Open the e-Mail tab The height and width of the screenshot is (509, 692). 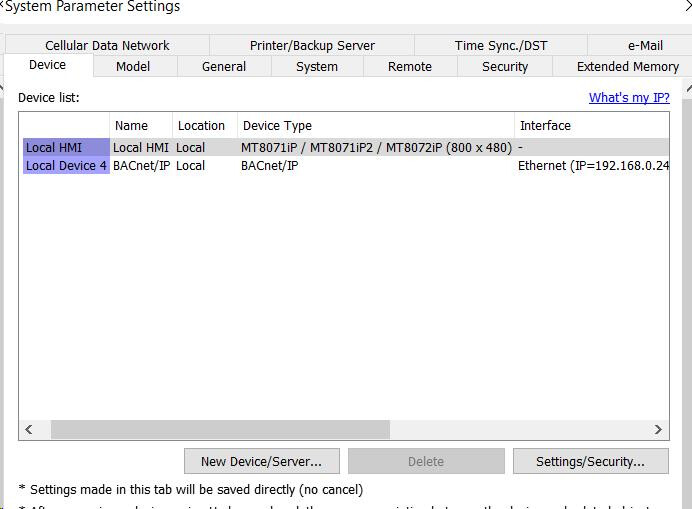(645, 45)
